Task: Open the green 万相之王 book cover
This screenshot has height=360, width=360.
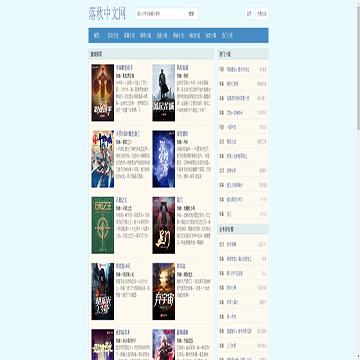Action: (x=103, y=225)
